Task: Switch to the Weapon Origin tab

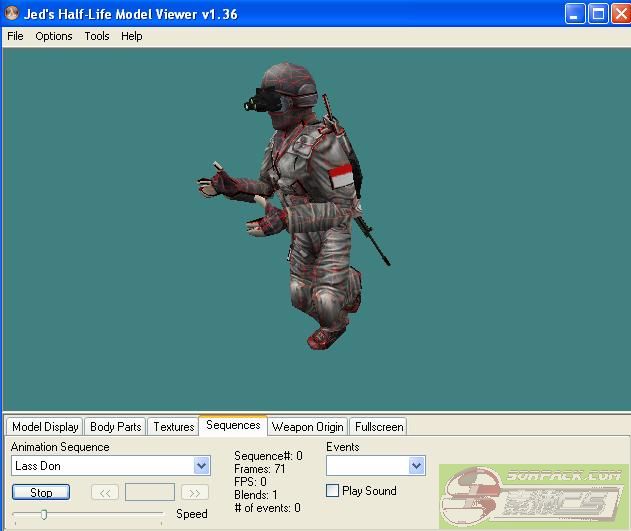Action: (307, 426)
